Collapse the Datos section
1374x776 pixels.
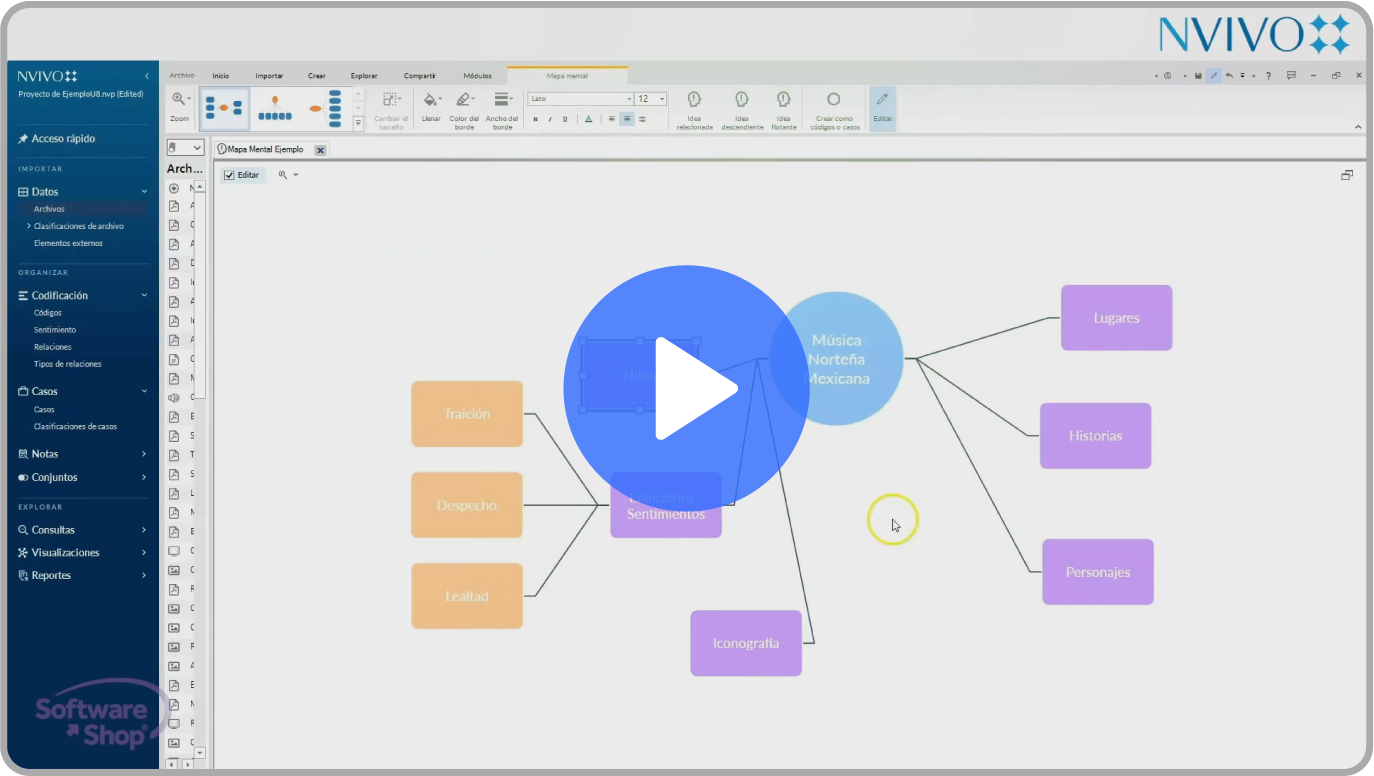click(144, 191)
